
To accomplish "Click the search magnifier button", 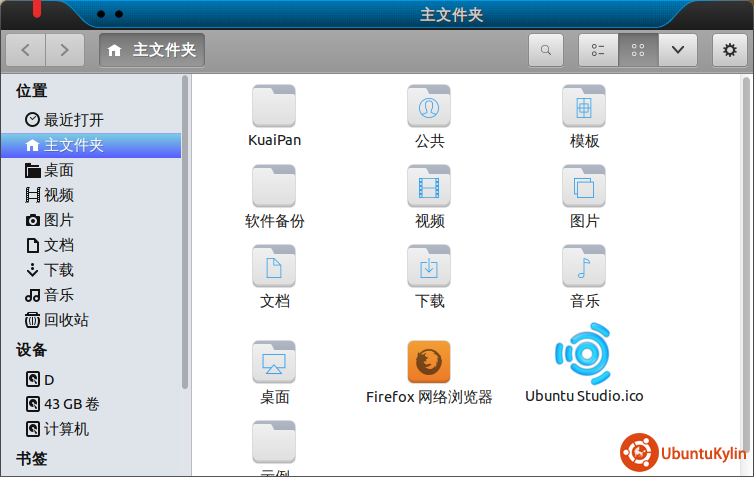I will click(545, 50).
